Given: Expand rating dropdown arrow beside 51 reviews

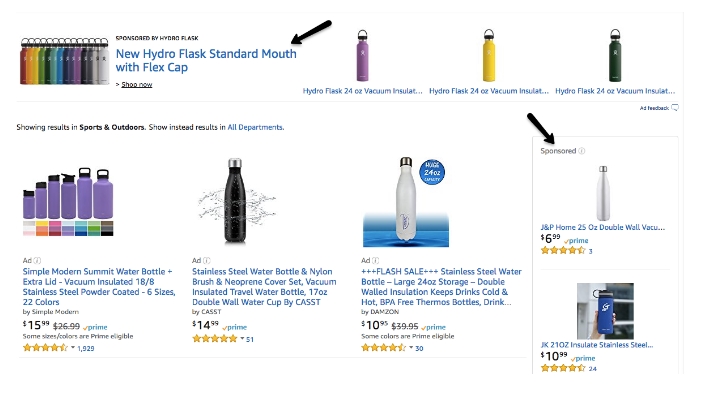Looking at the screenshot, I should 241,339.
